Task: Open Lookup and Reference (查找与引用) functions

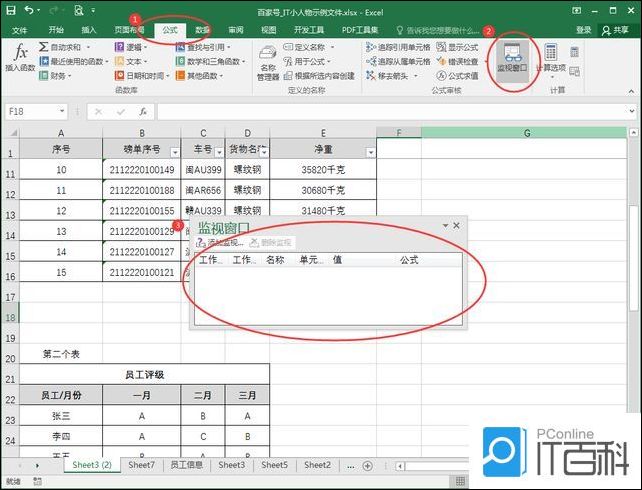Action: (x=203, y=47)
